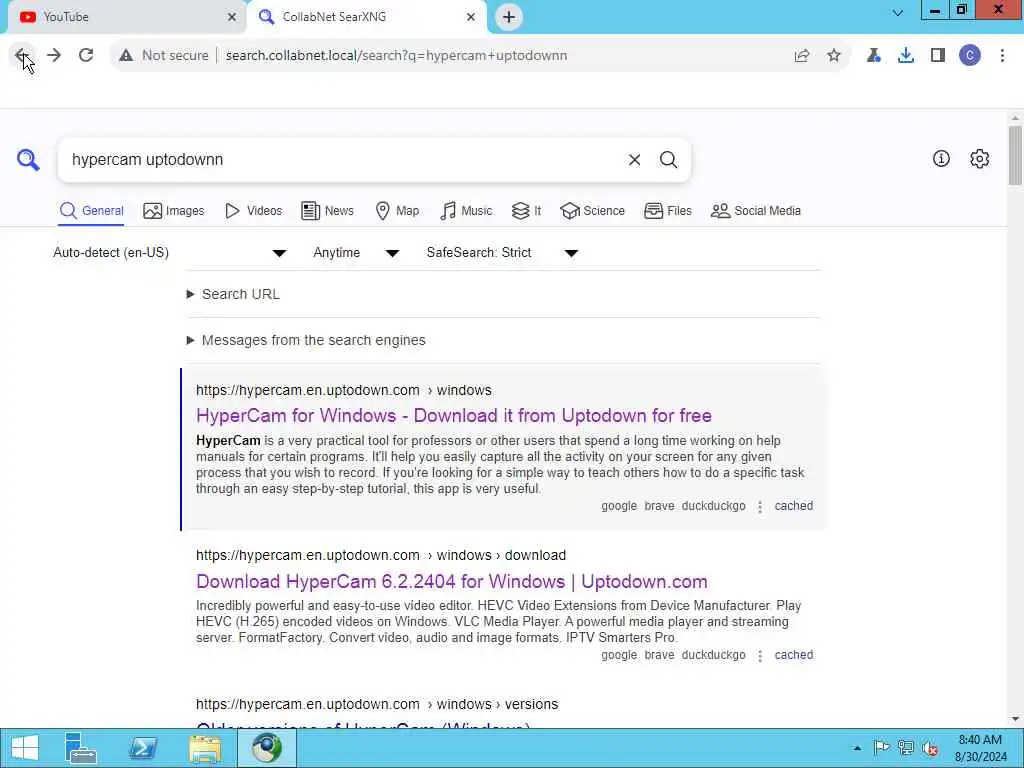This screenshot has height=768, width=1024.
Task: Open the SearXNG about info icon
Action: point(941,159)
